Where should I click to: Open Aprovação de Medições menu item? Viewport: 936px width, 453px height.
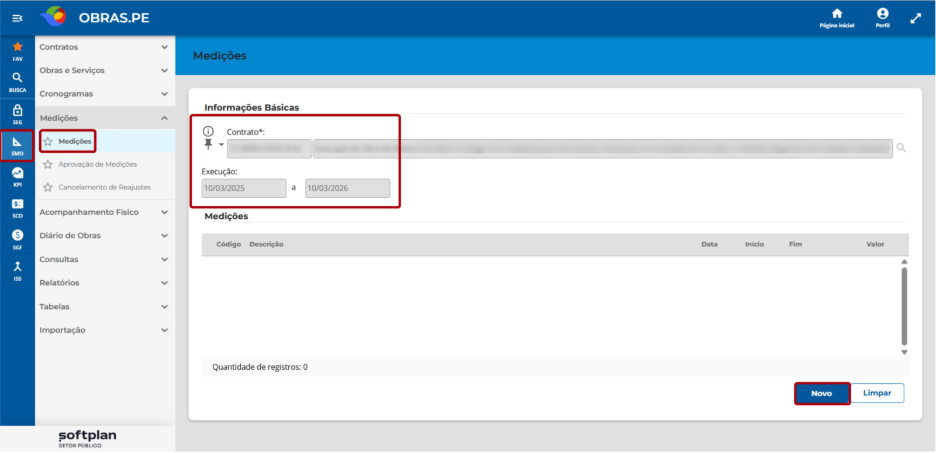pyautogui.click(x=97, y=164)
